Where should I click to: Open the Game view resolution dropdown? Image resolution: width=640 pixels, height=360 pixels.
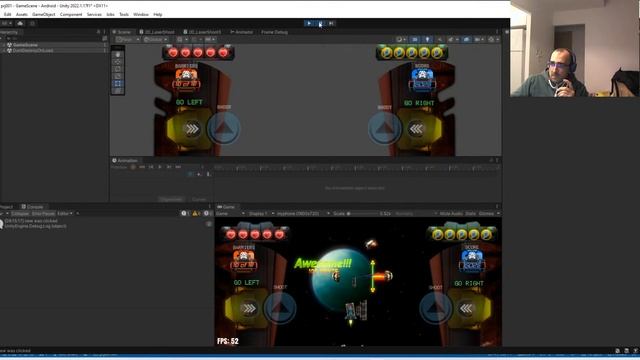click(303, 213)
